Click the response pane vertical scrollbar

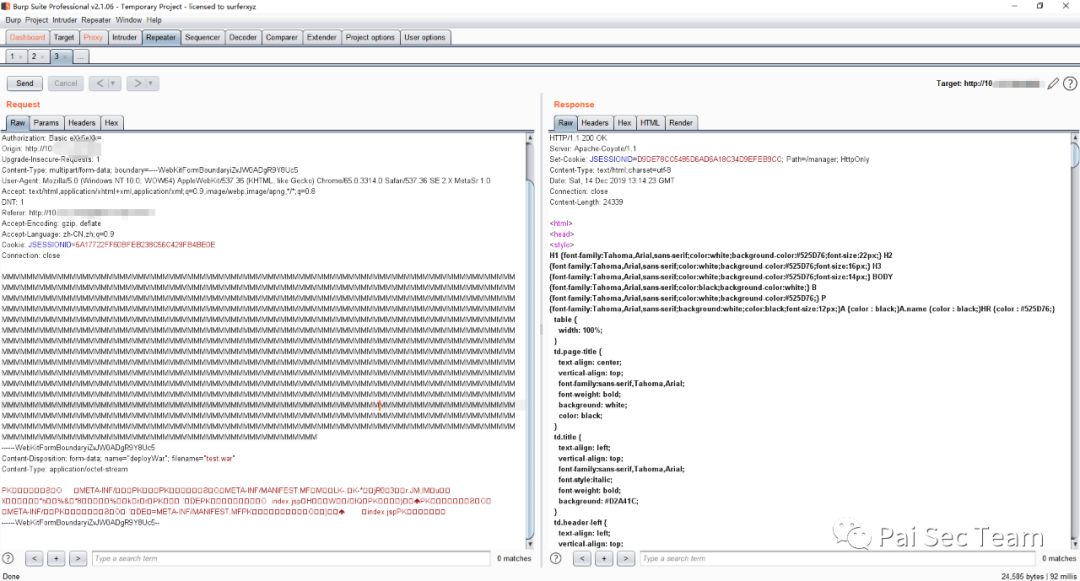(x=1075, y=341)
